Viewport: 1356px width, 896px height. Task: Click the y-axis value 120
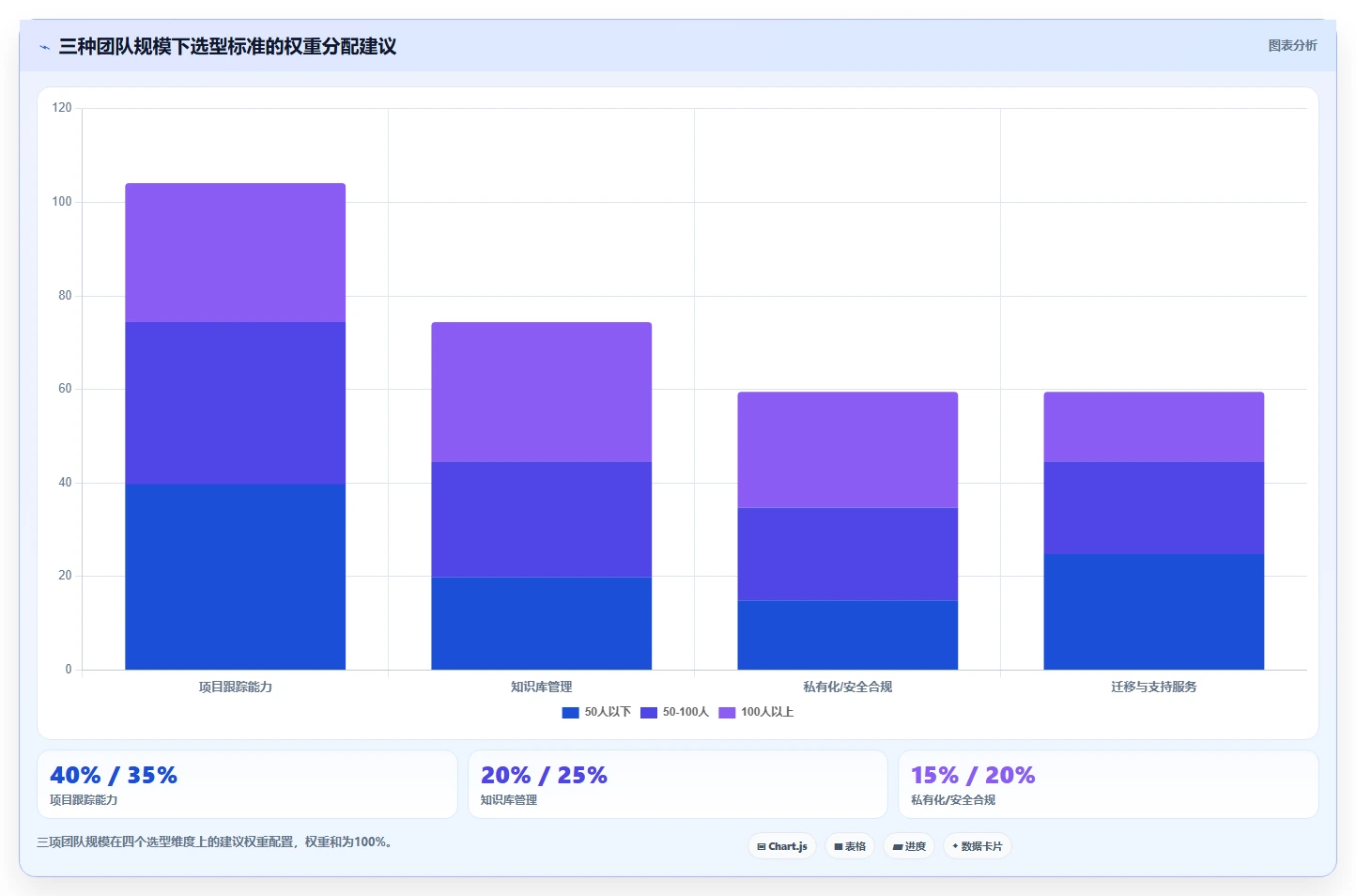62,108
